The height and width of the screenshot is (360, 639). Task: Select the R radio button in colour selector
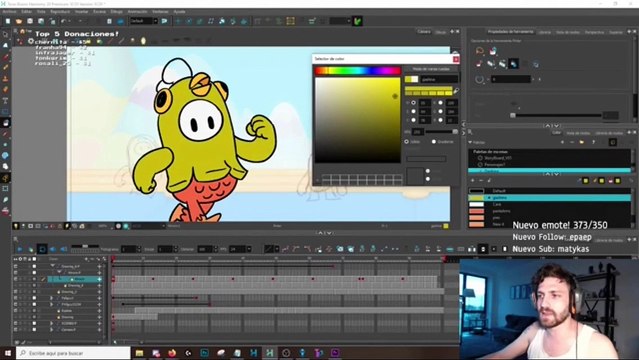tap(440, 103)
